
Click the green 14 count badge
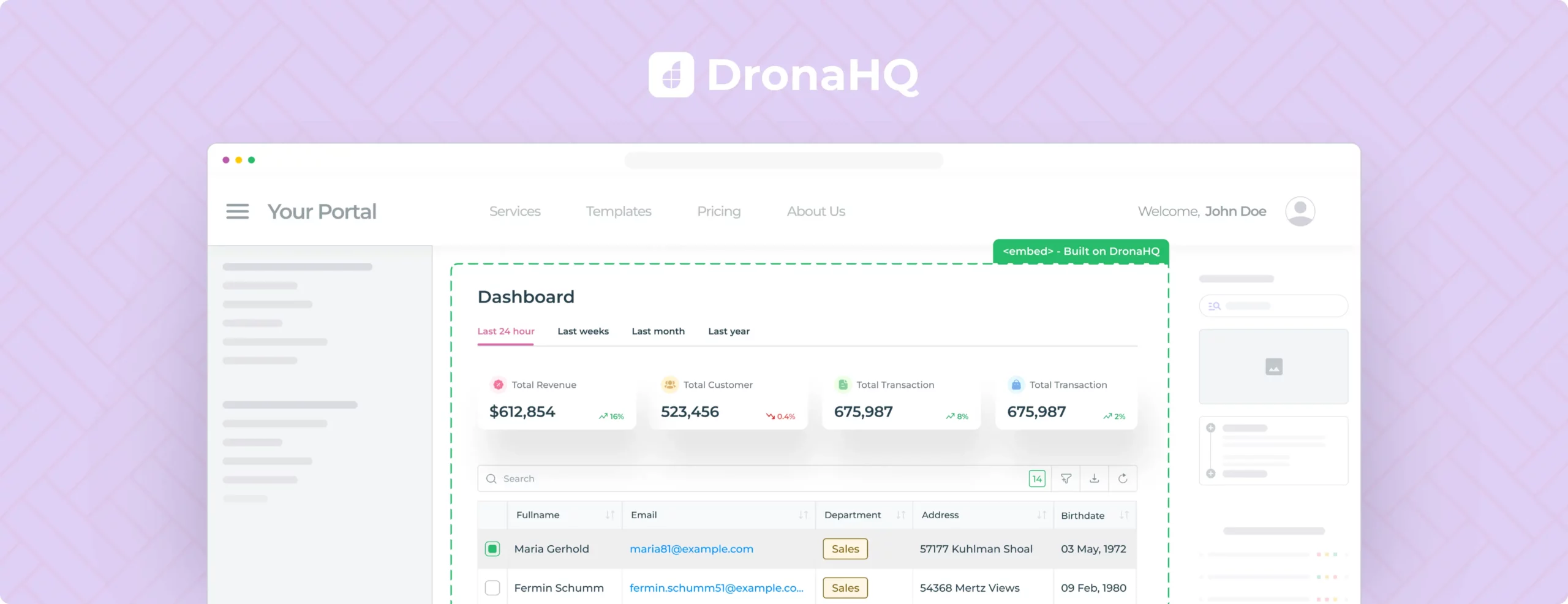(x=1037, y=478)
